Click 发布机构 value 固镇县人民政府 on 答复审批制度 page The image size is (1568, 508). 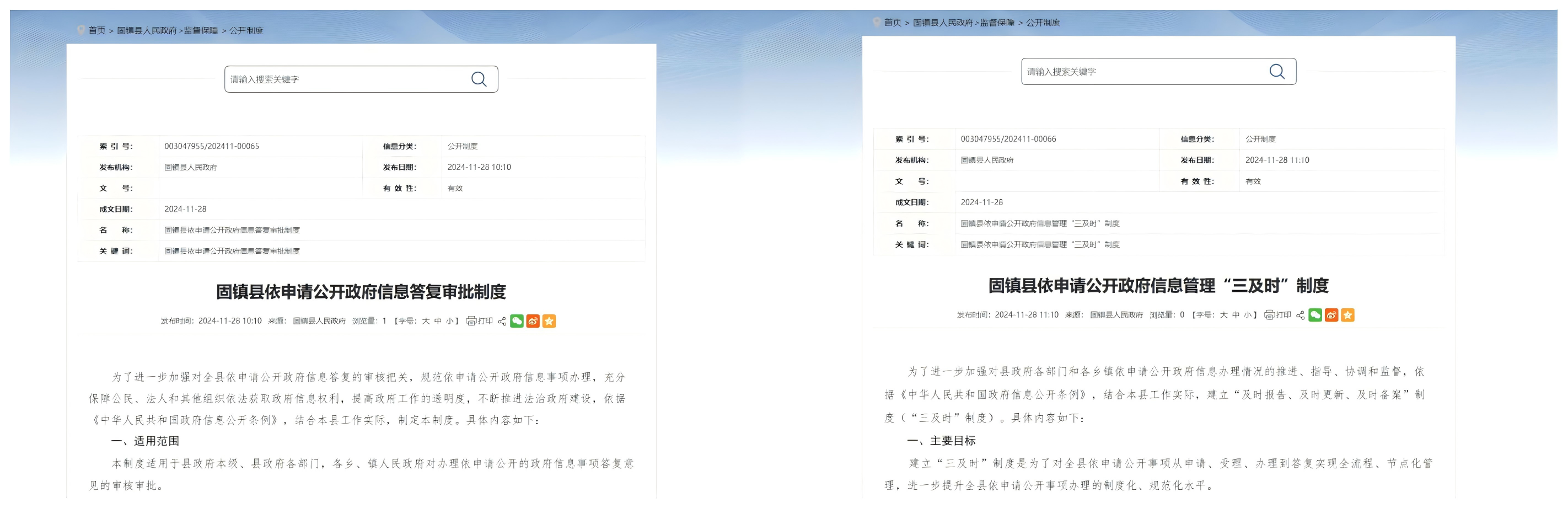click(191, 167)
